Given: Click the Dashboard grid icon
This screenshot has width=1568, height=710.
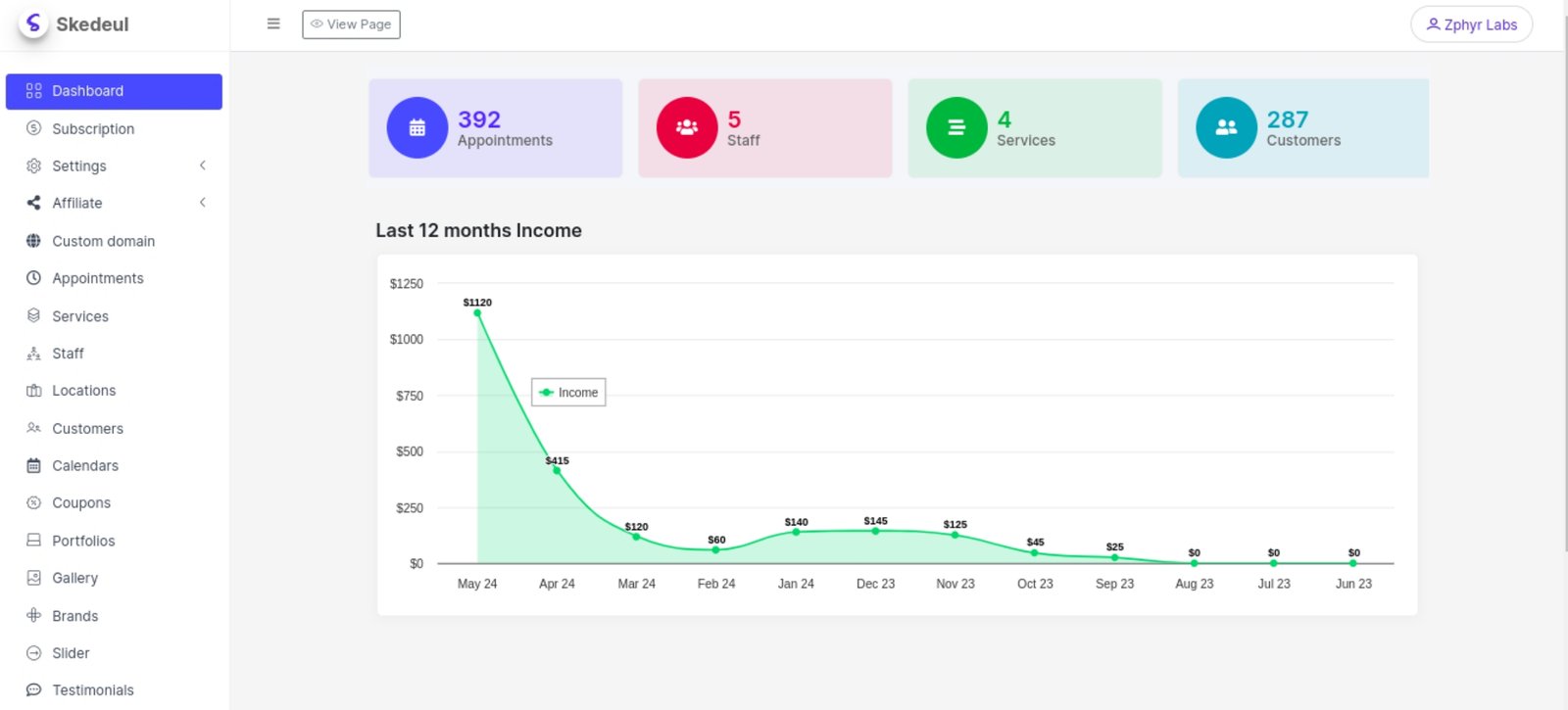Looking at the screenshot, I should click(33, 91).
